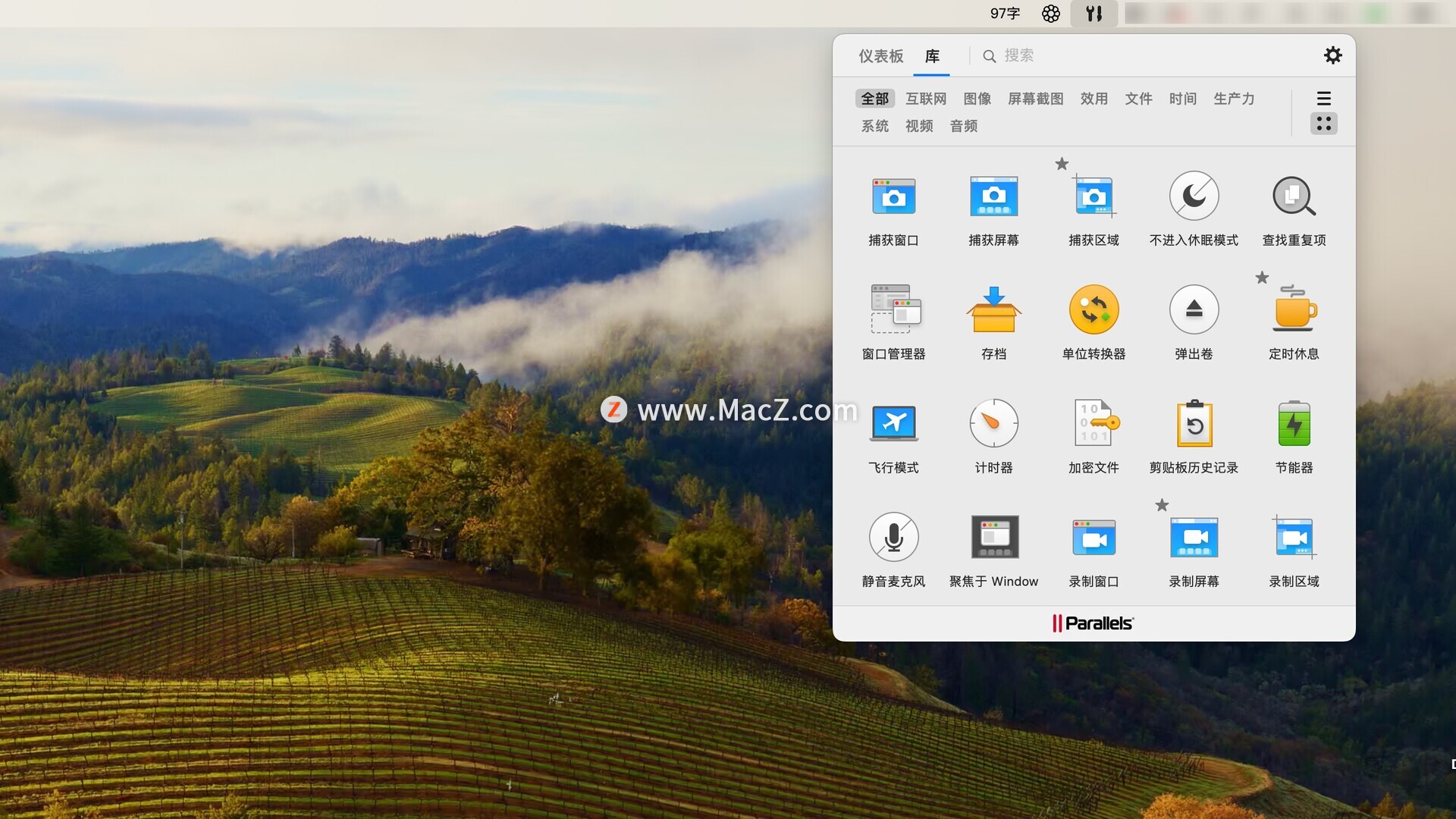Viewport: 1456px width, 819px height.
Task: Open settings via the gear icon
Action: click(x=1332, y=55)
